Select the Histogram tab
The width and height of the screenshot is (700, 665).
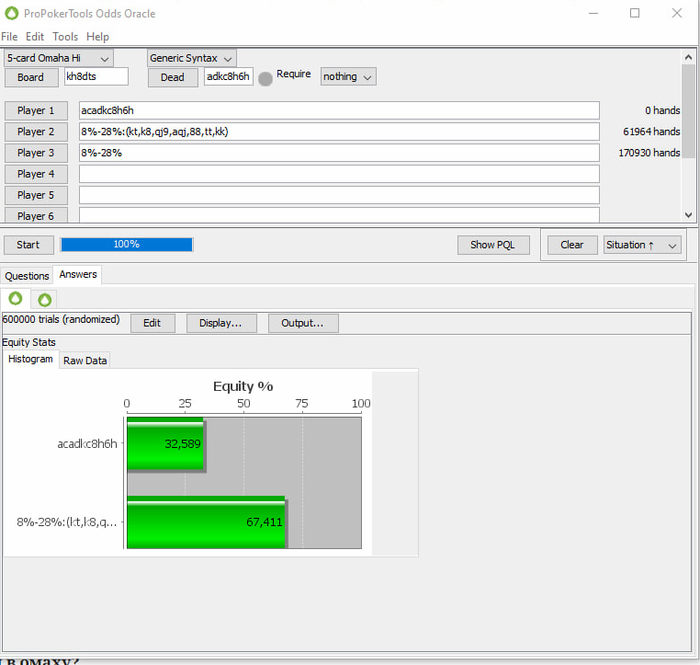[x=30, y=359]
